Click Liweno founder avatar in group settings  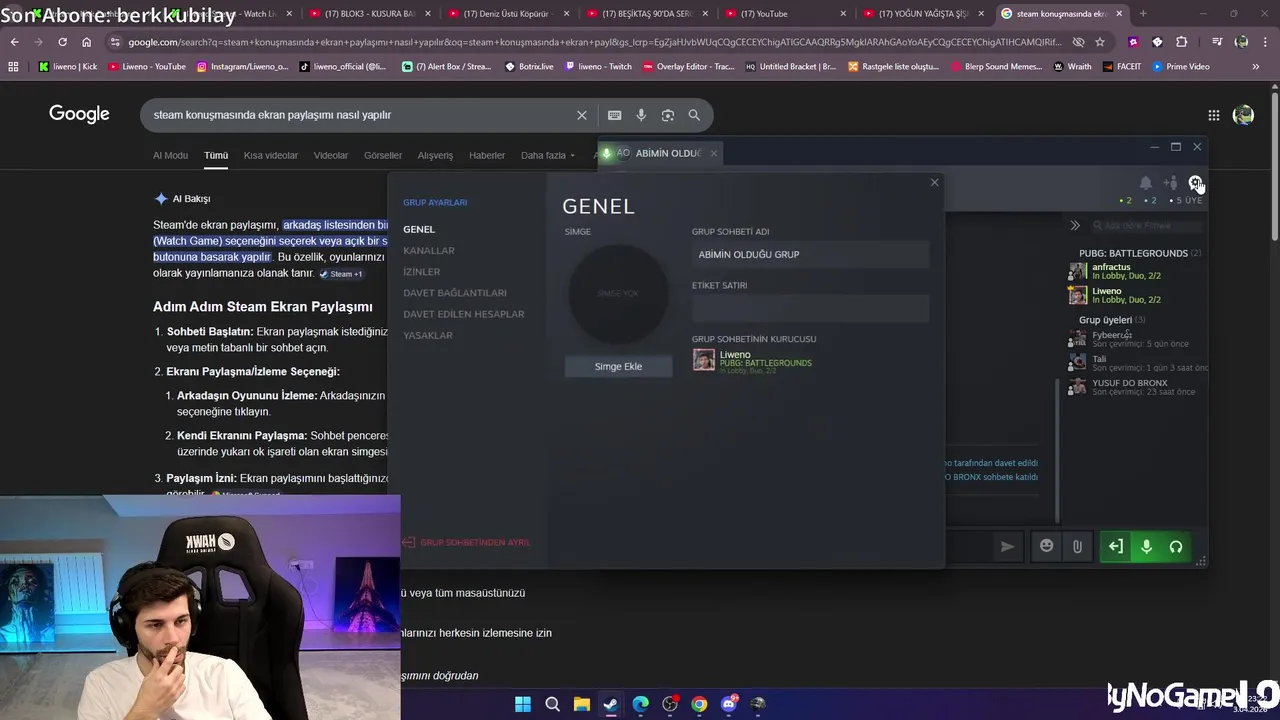click(704, 360)
